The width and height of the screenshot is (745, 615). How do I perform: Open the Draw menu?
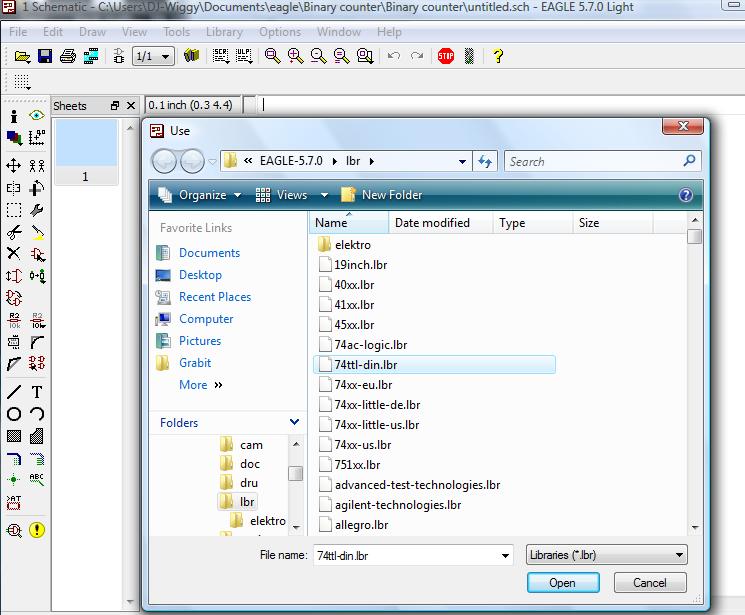tap(92, 32)
